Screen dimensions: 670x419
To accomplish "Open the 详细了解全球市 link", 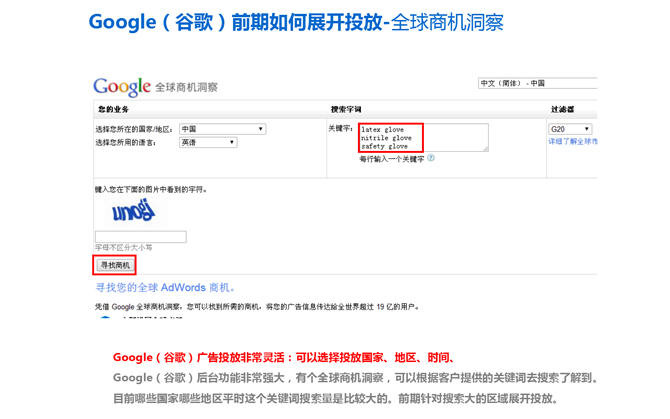I will 573,141.
